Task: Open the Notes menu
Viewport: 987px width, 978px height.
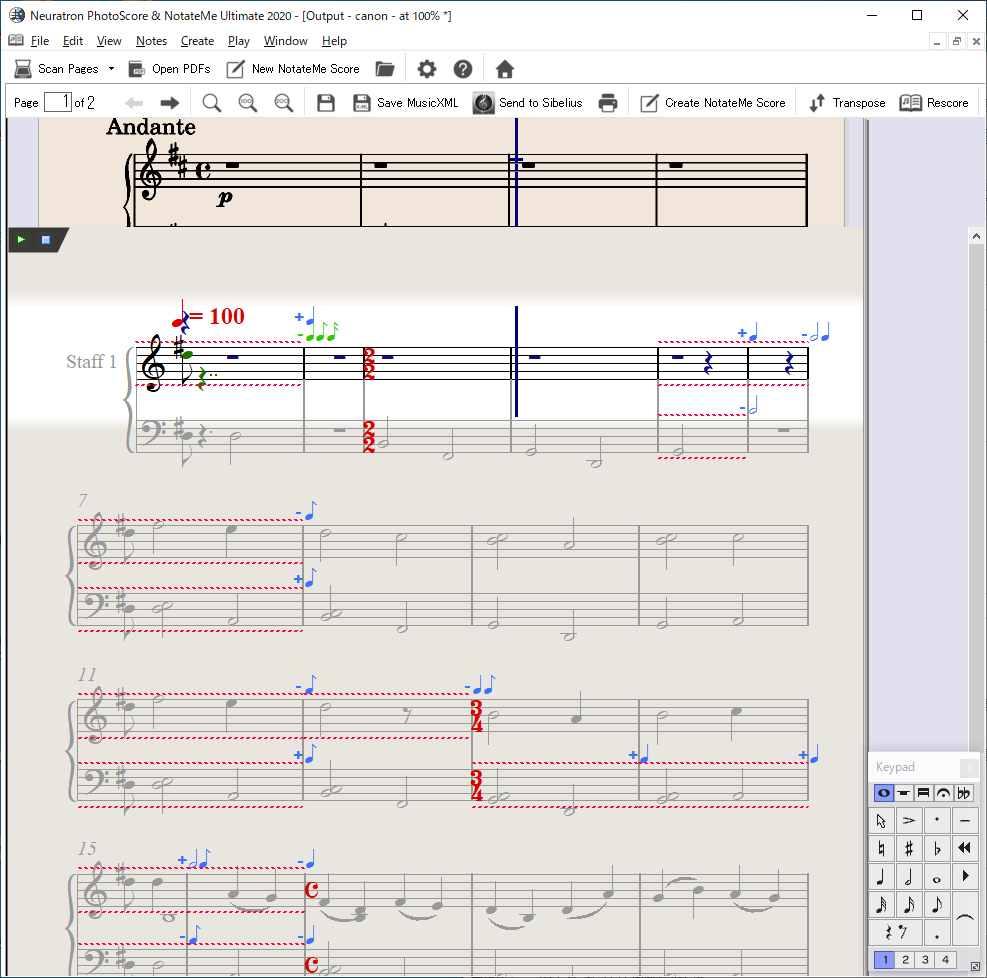Action: [x=151, y=41]
